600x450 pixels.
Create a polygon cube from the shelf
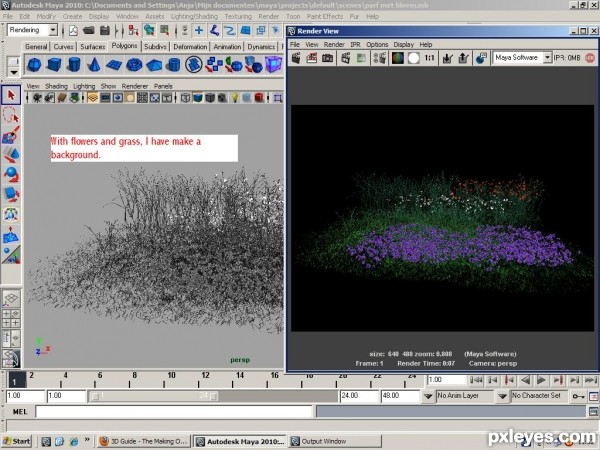tap(54, 65)
